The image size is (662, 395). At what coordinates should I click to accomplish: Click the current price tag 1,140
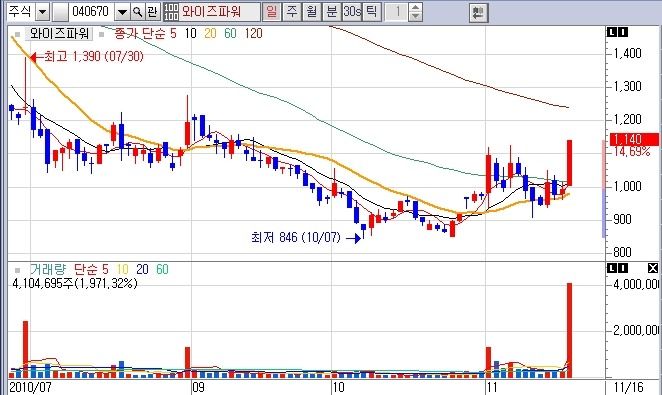634,139
